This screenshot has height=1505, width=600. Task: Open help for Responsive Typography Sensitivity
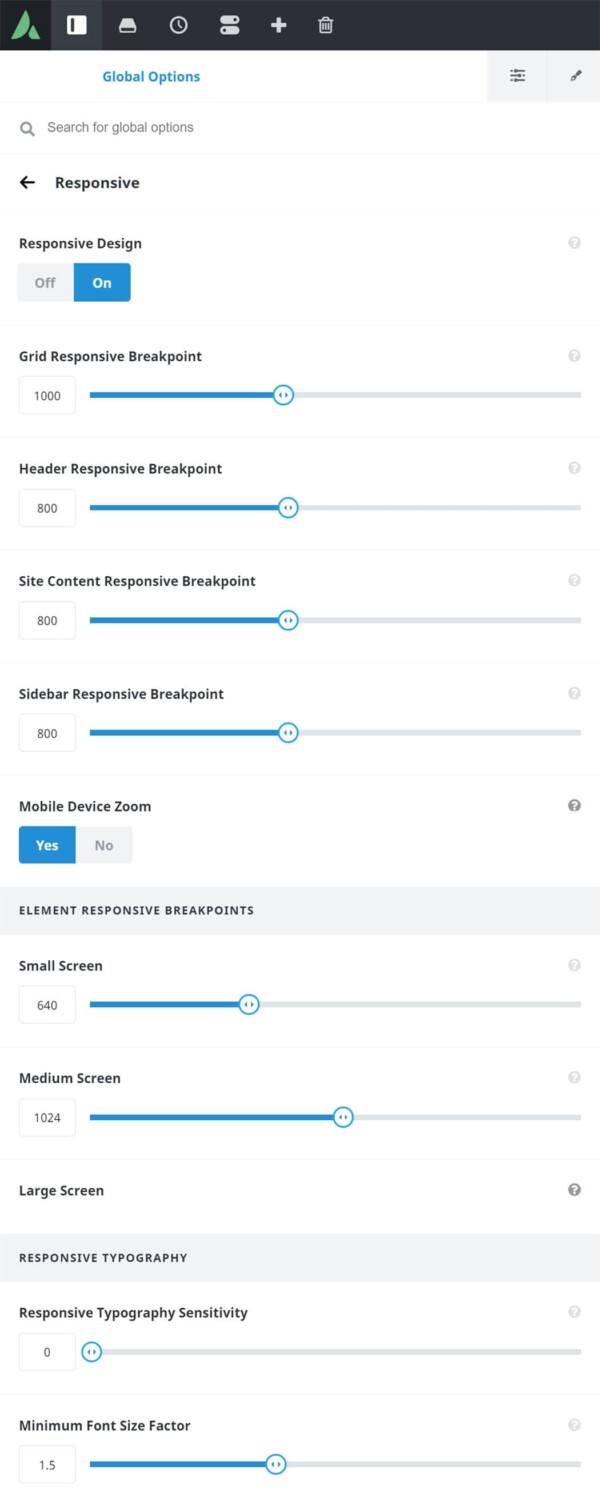tap(575, 1311)
